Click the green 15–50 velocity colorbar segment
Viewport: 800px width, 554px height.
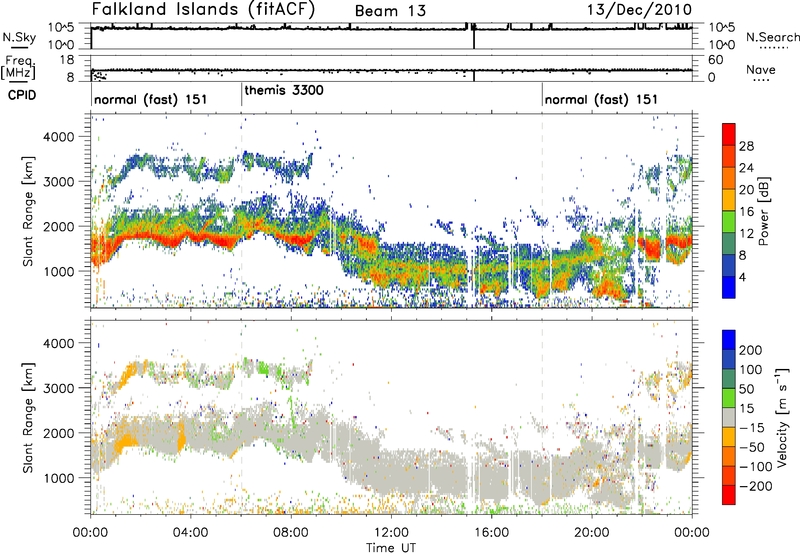pos(729,398)
